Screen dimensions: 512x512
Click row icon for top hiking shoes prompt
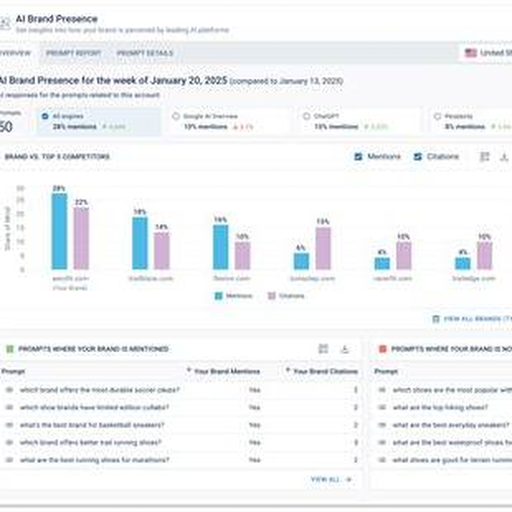382,407
